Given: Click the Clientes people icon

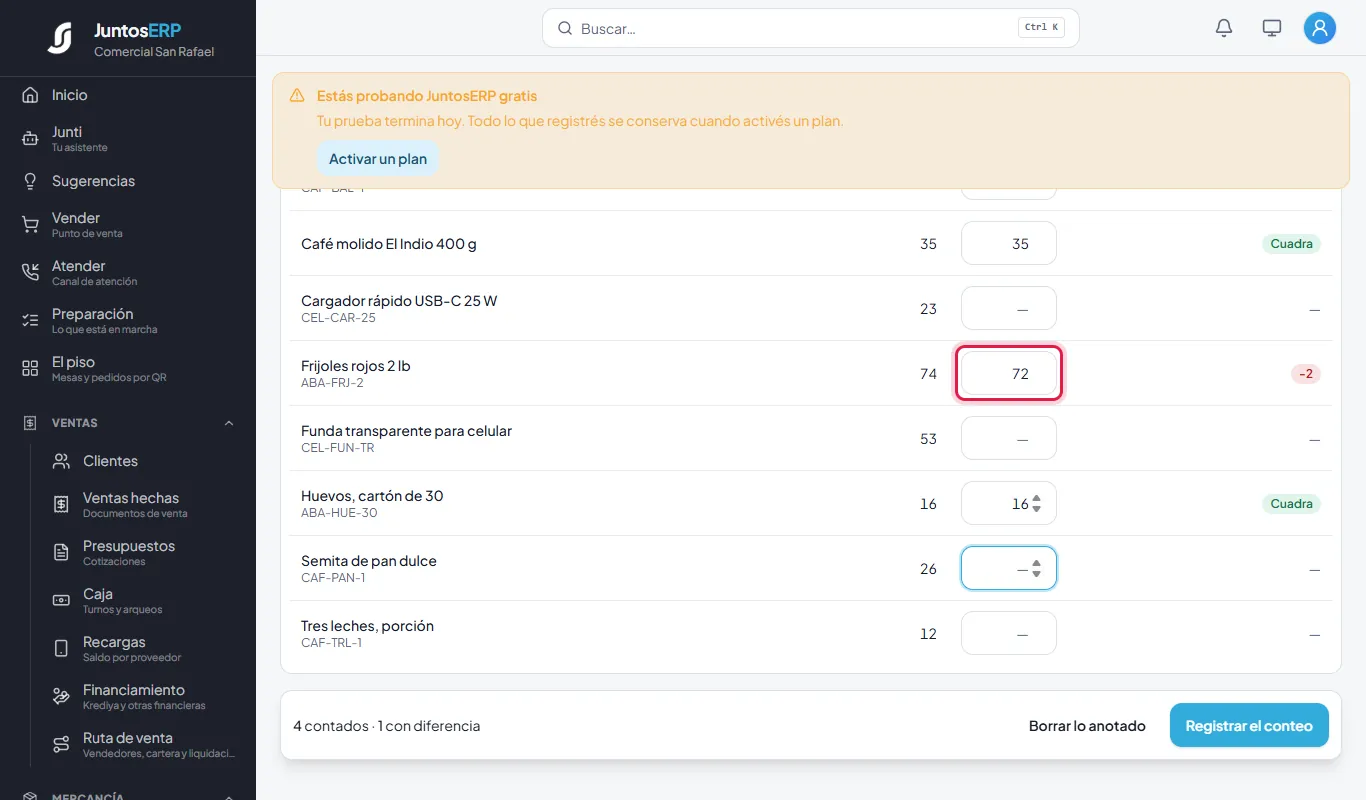Looking at the screenshot, I should click(61, 461).
